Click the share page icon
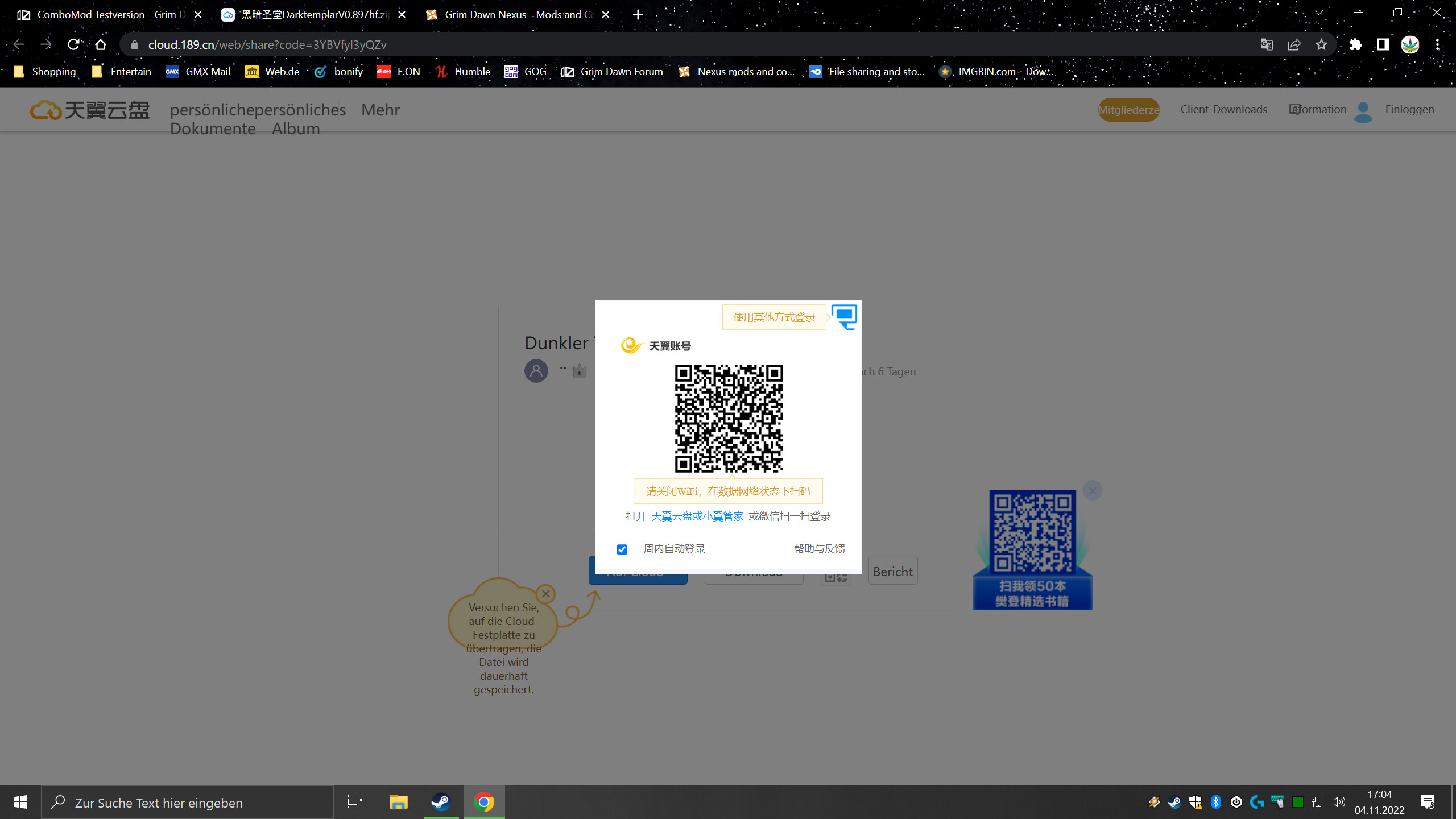 1294,44
